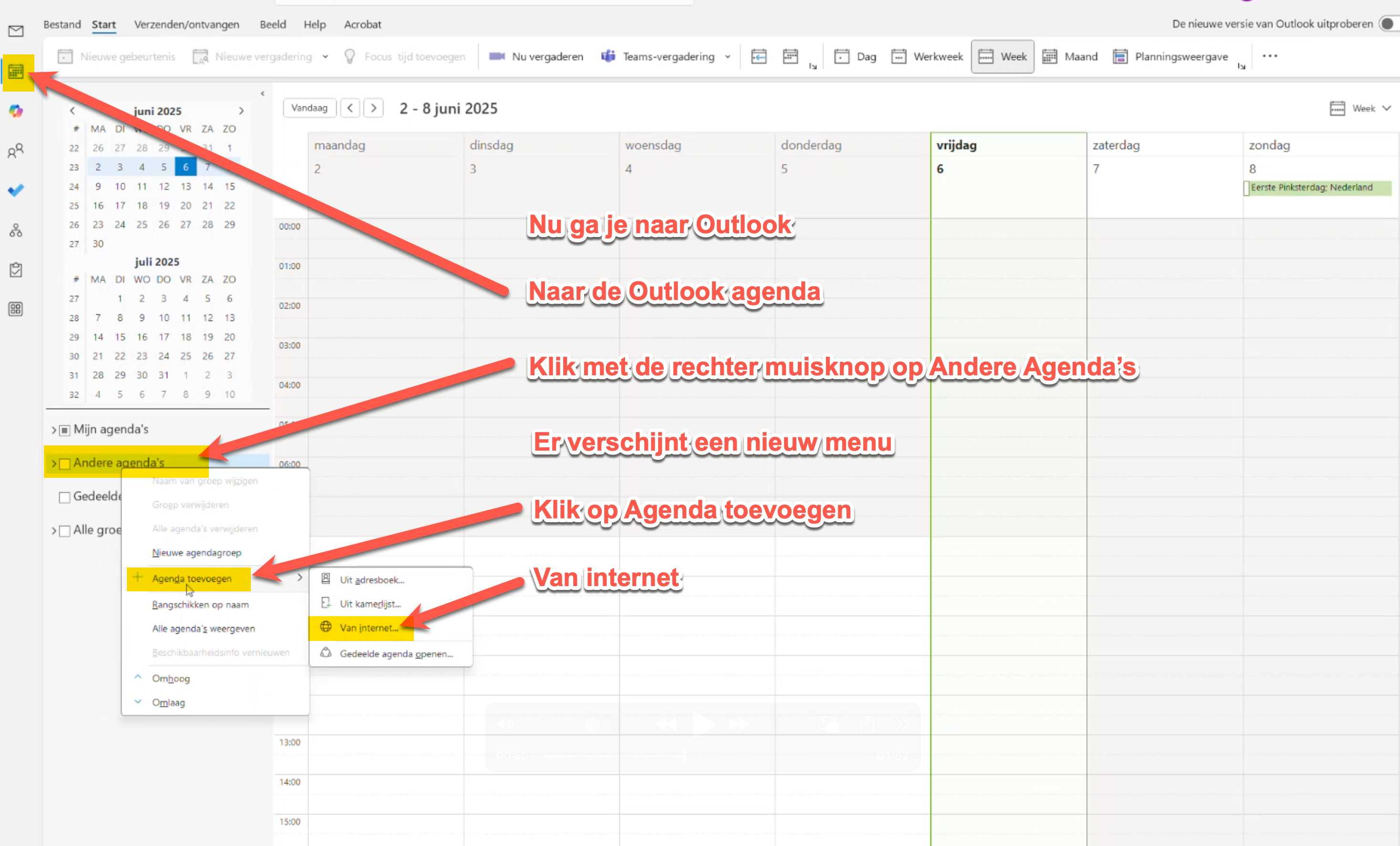Open the organisation chart app in sidebar
This screenshot has height=846, width=1400.
(16, 230)
